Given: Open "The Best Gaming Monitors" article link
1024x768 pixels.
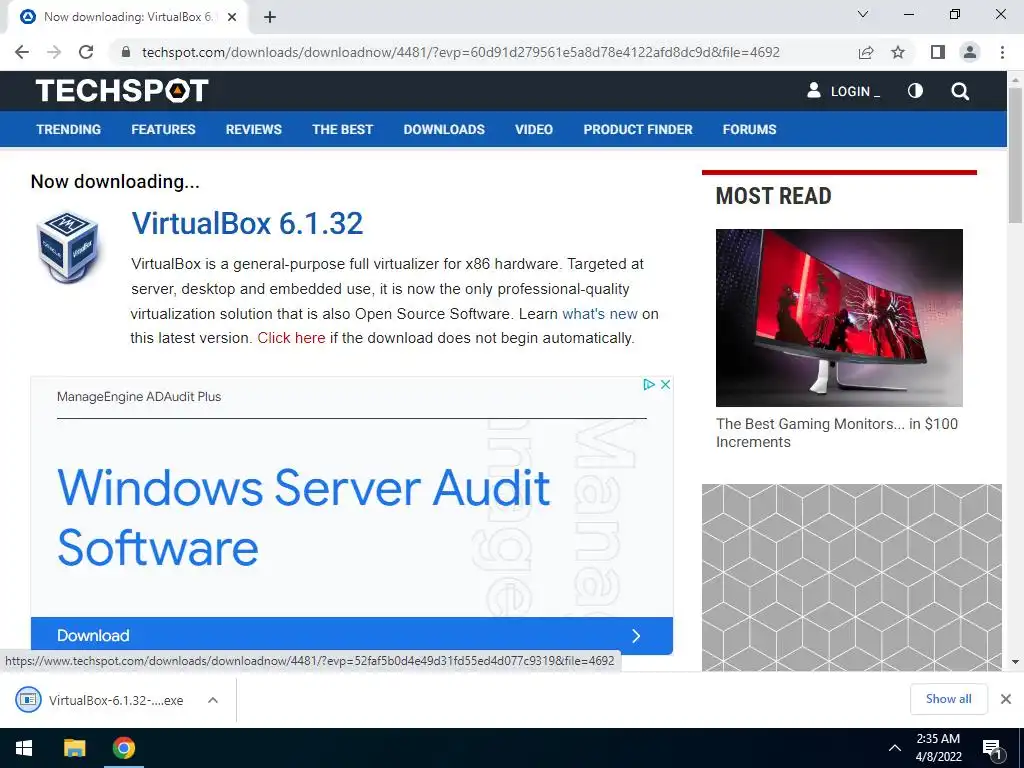Looking at the screenshot, I should coord(837,432).
